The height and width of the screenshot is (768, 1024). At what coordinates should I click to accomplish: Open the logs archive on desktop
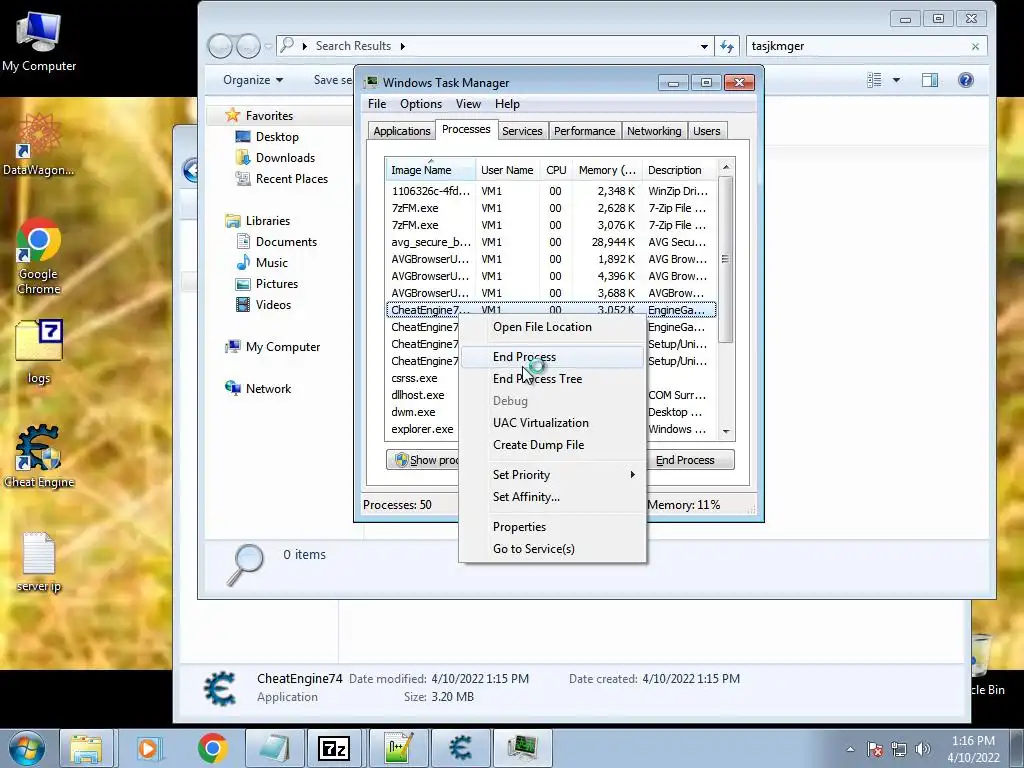point(39,351)
